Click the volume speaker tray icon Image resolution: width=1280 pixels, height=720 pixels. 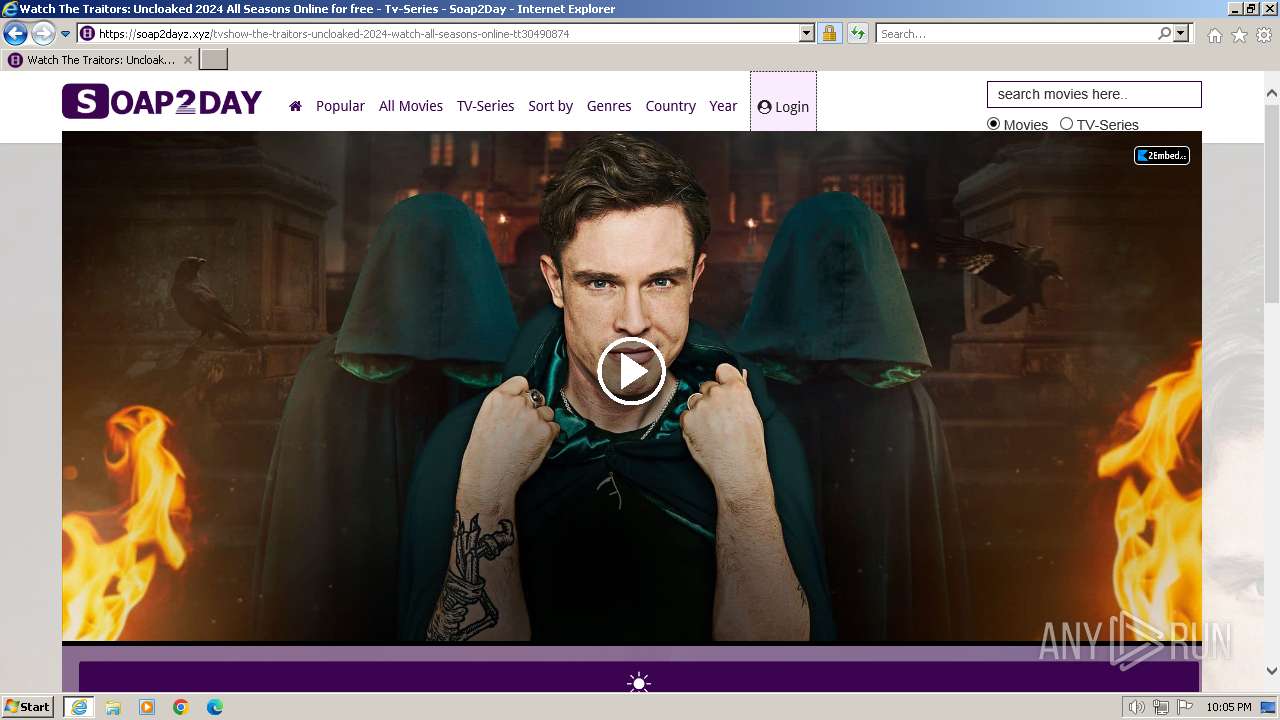pyautogui.click(x=1137, y=707)
